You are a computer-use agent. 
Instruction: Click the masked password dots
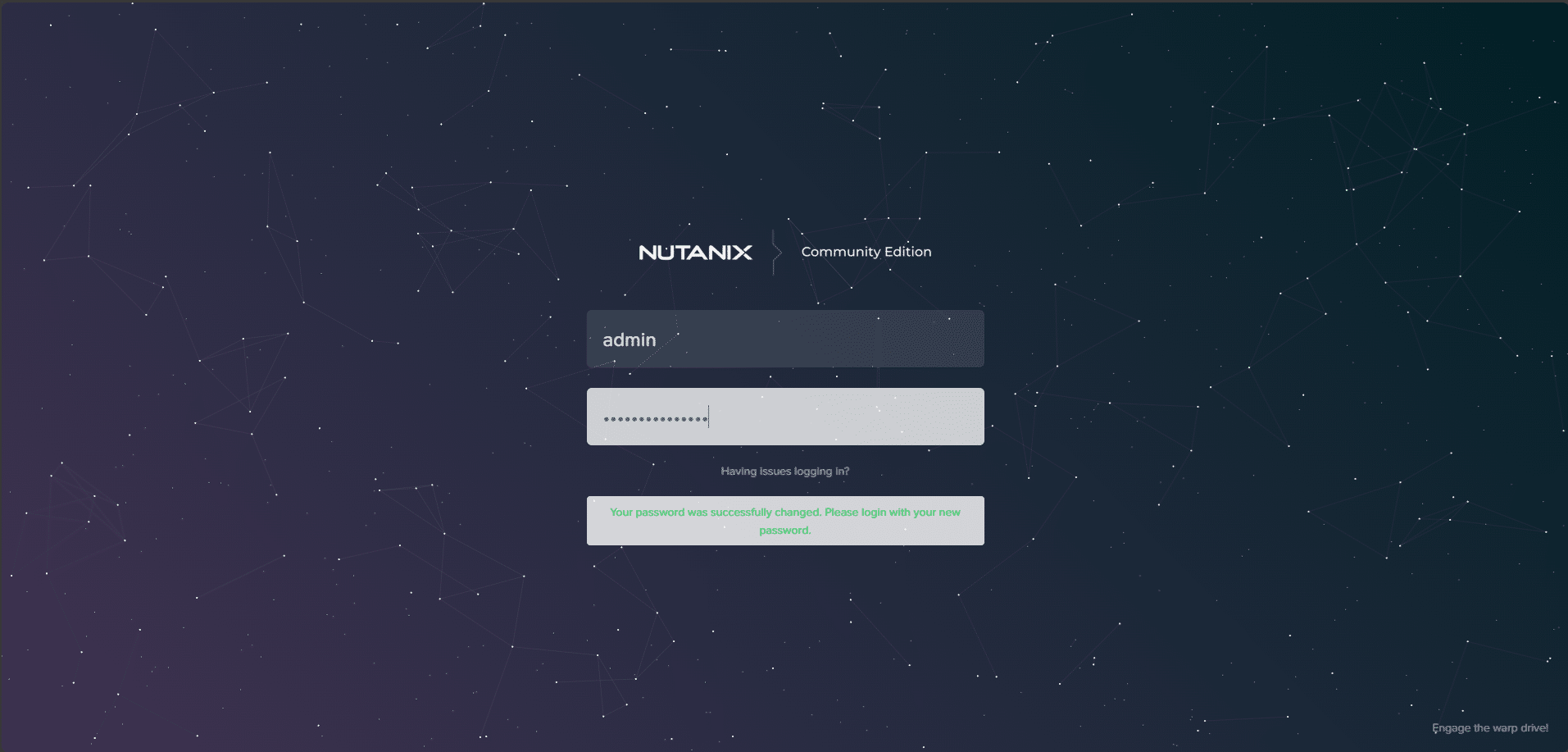tap(655, 419)
